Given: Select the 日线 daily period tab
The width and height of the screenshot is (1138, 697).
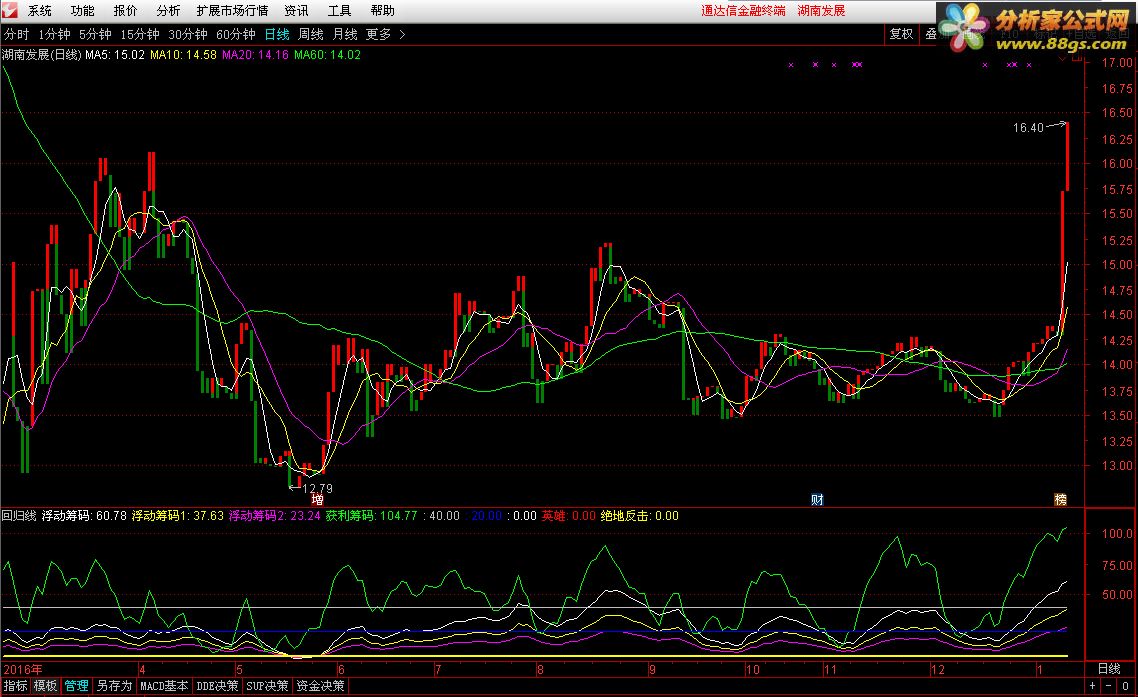Looking at the screenshot, I should coord(277,34).
